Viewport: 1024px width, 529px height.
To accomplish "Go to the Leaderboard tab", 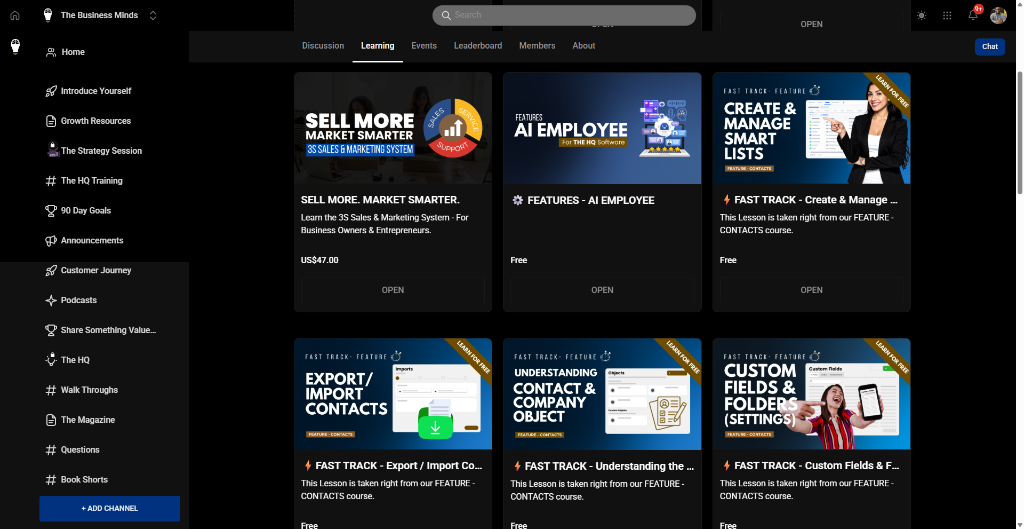I will click(478, 46).
